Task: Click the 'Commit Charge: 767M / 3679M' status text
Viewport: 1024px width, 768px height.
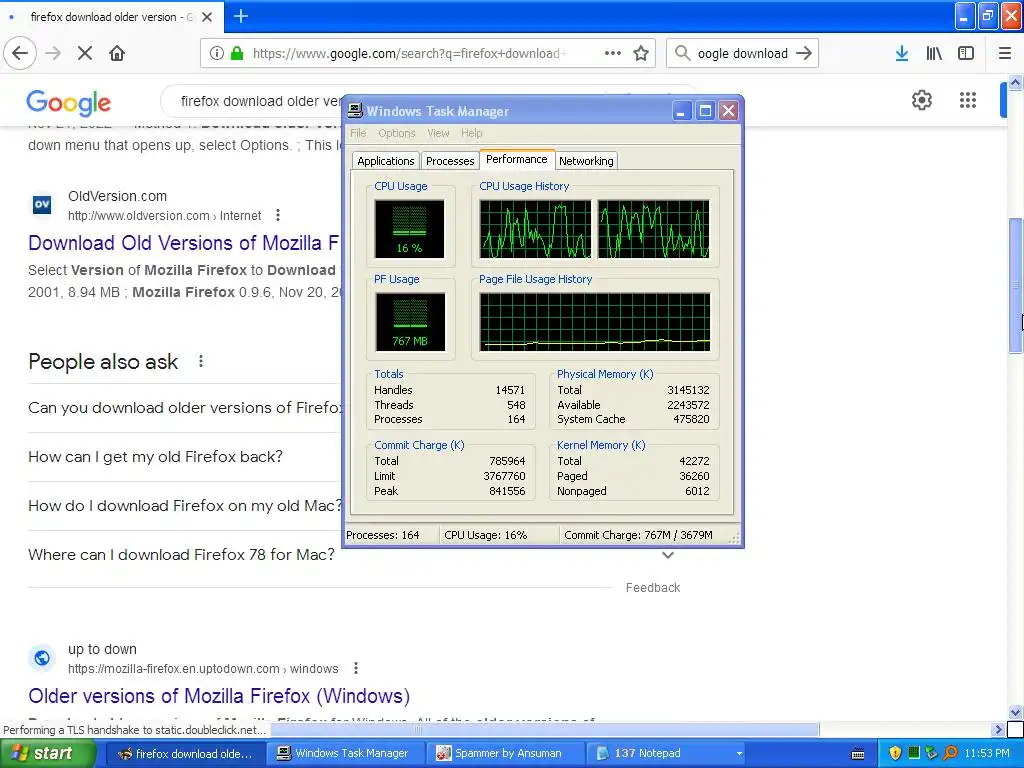Action: (638, 535)
